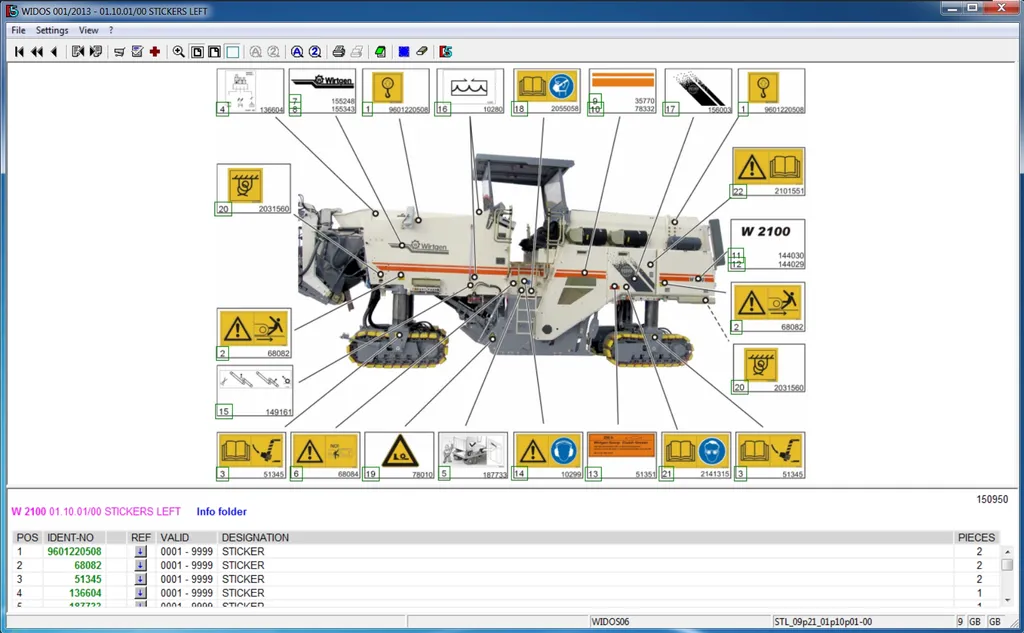Viewport: 1024px width, 633px height.
Task: Select sticker thumbnail 10280 position 16
Action: tap(470, 91)
